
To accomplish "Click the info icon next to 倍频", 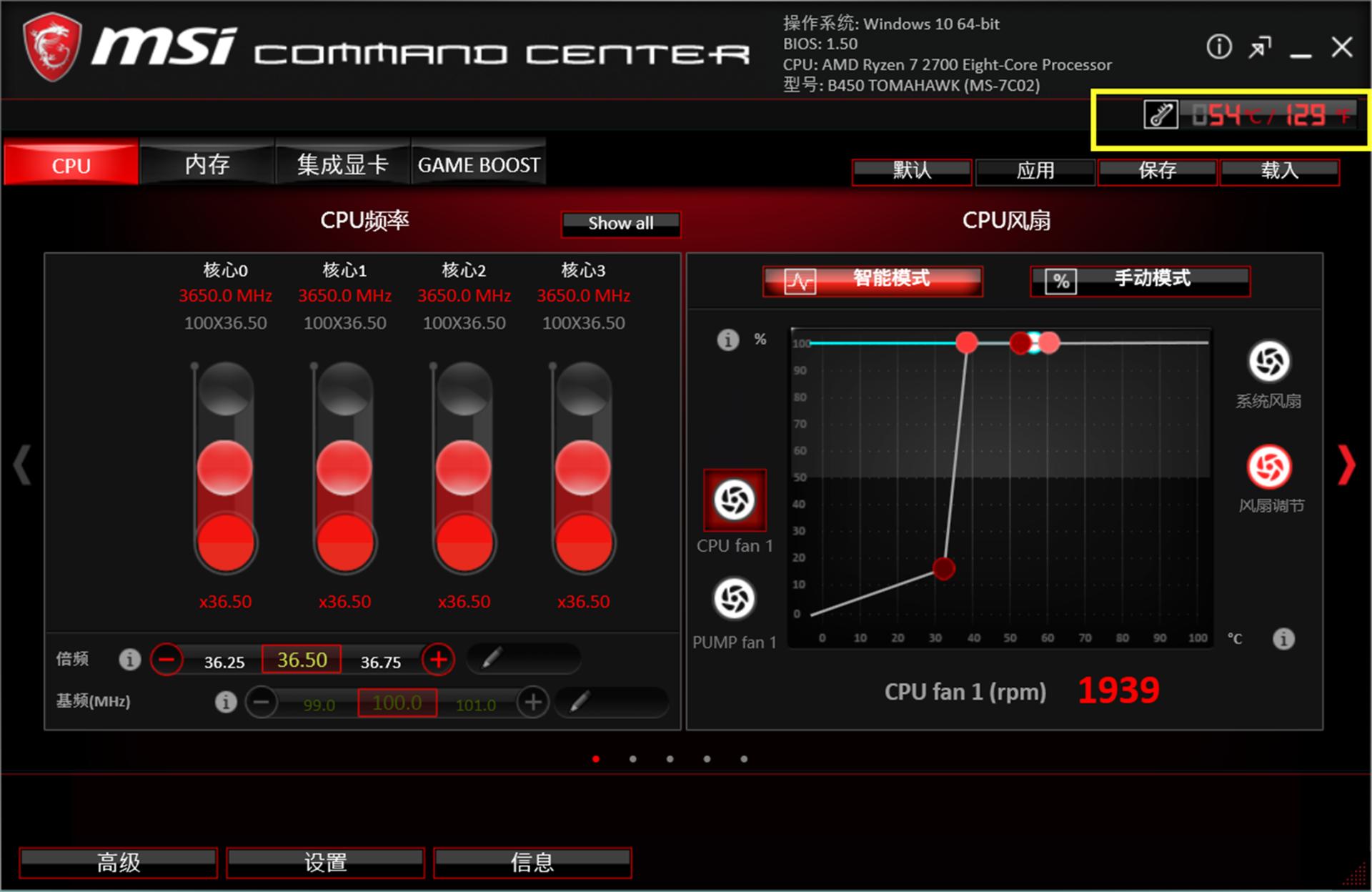I will pyautogui.click(x=129, y=659).
